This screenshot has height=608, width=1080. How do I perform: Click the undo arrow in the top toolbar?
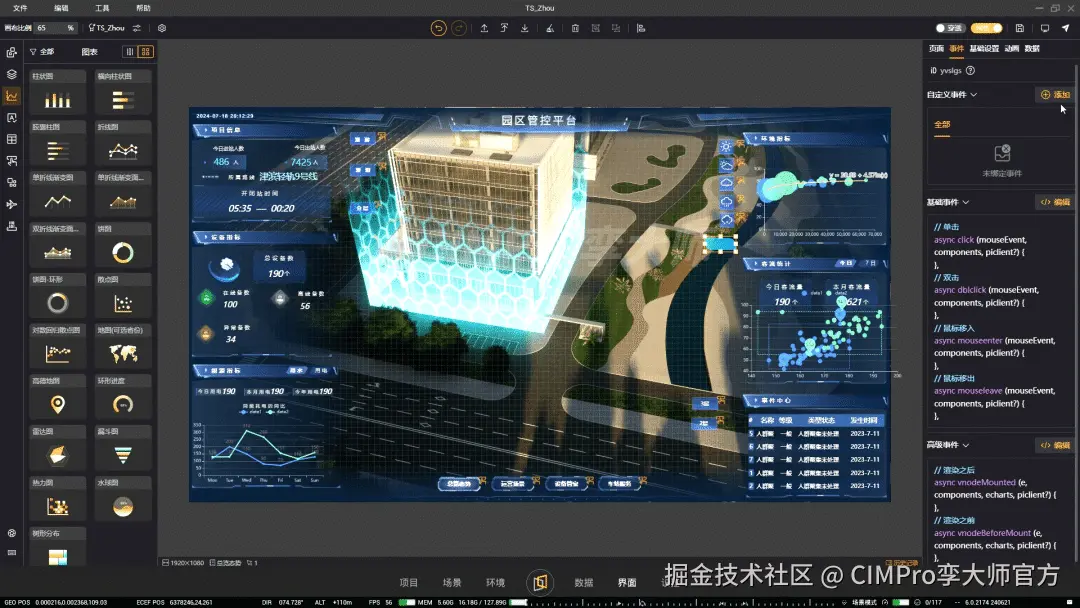click(438, 28)
